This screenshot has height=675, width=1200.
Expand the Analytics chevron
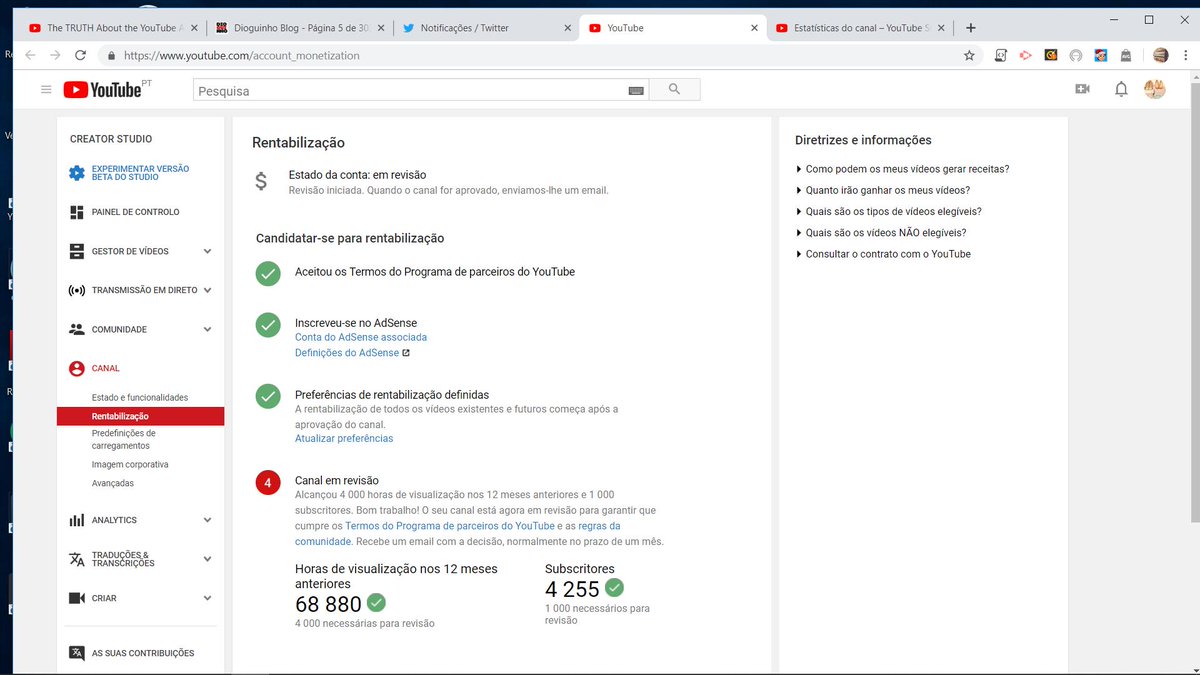coord(207,520)
